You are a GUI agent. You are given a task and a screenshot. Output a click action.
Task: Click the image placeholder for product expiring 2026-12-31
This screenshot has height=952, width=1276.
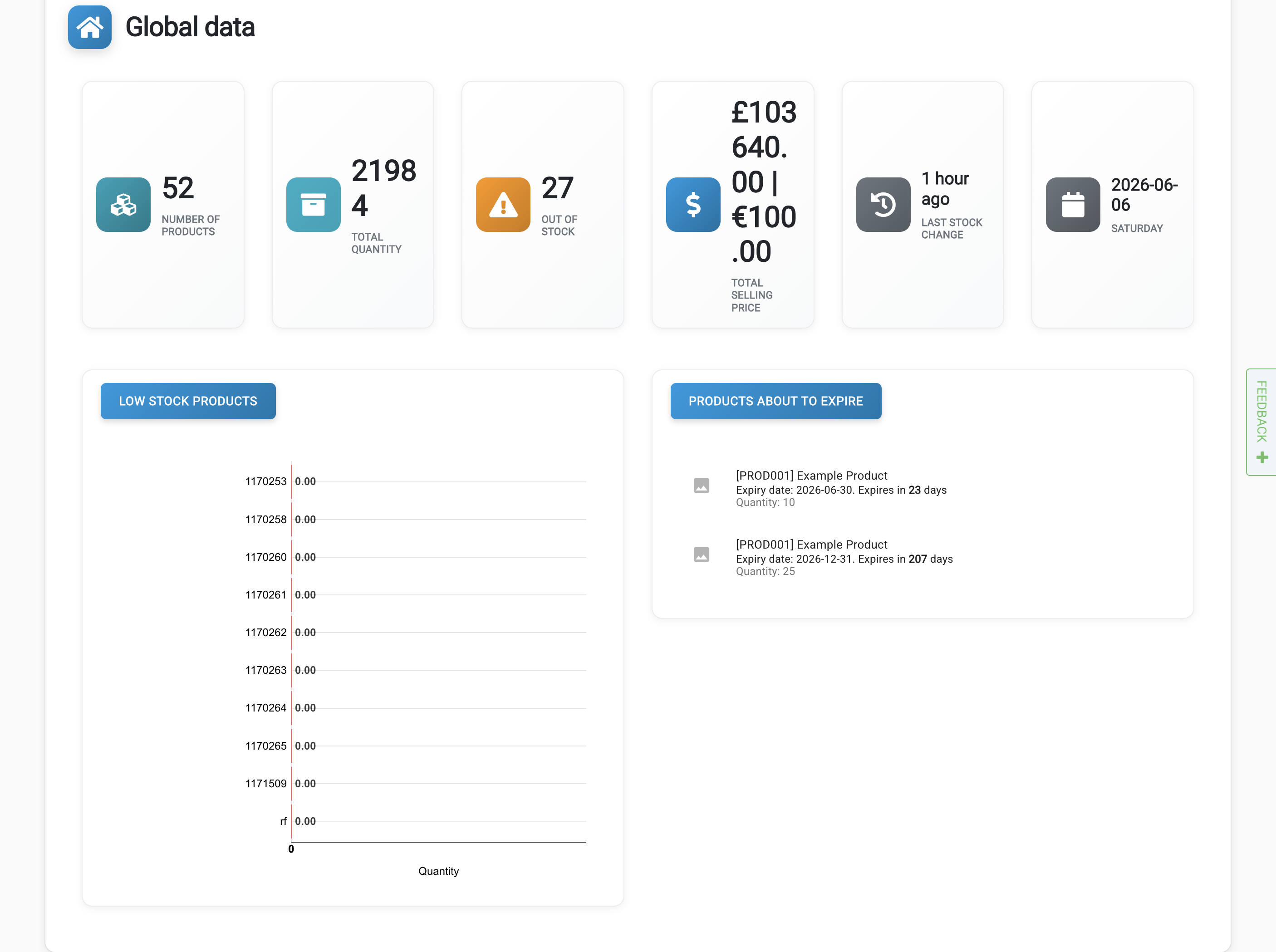[x=702, y=555]
